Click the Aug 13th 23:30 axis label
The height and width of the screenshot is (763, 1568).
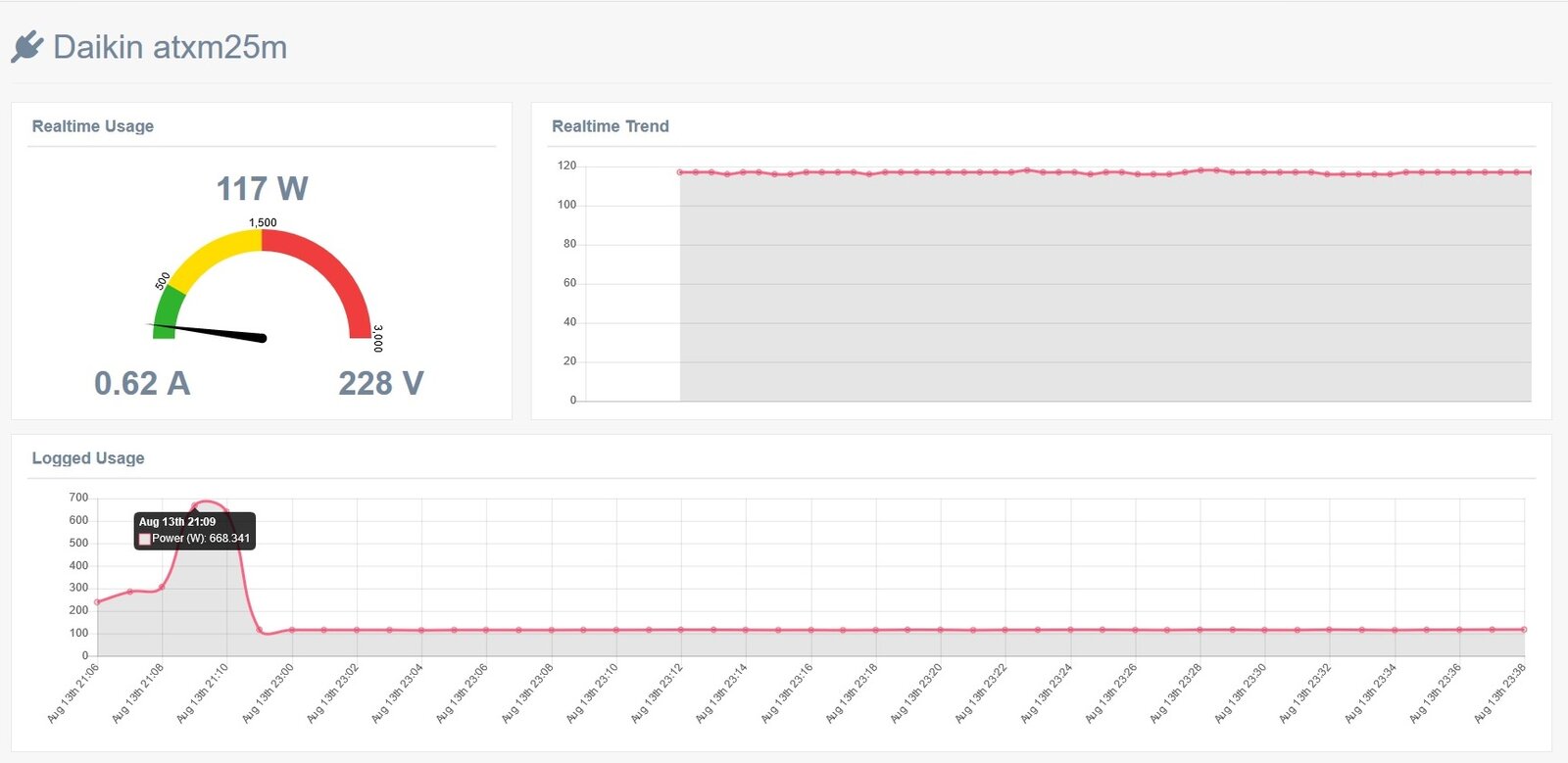coord(1241,693)
